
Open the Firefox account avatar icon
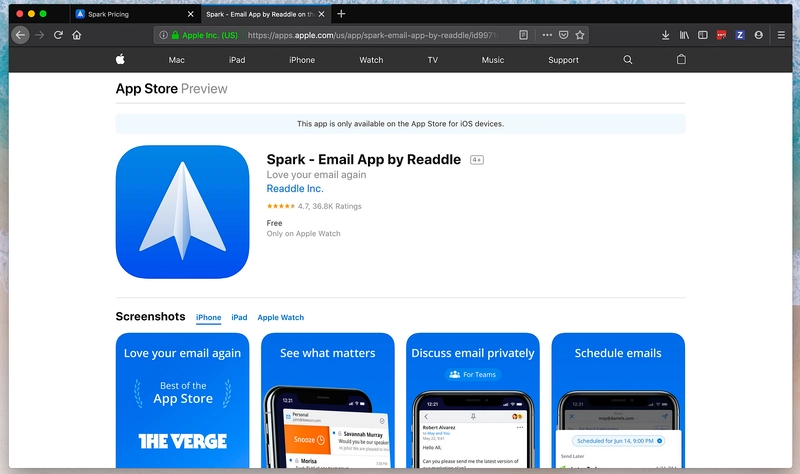tap(759, 35)
